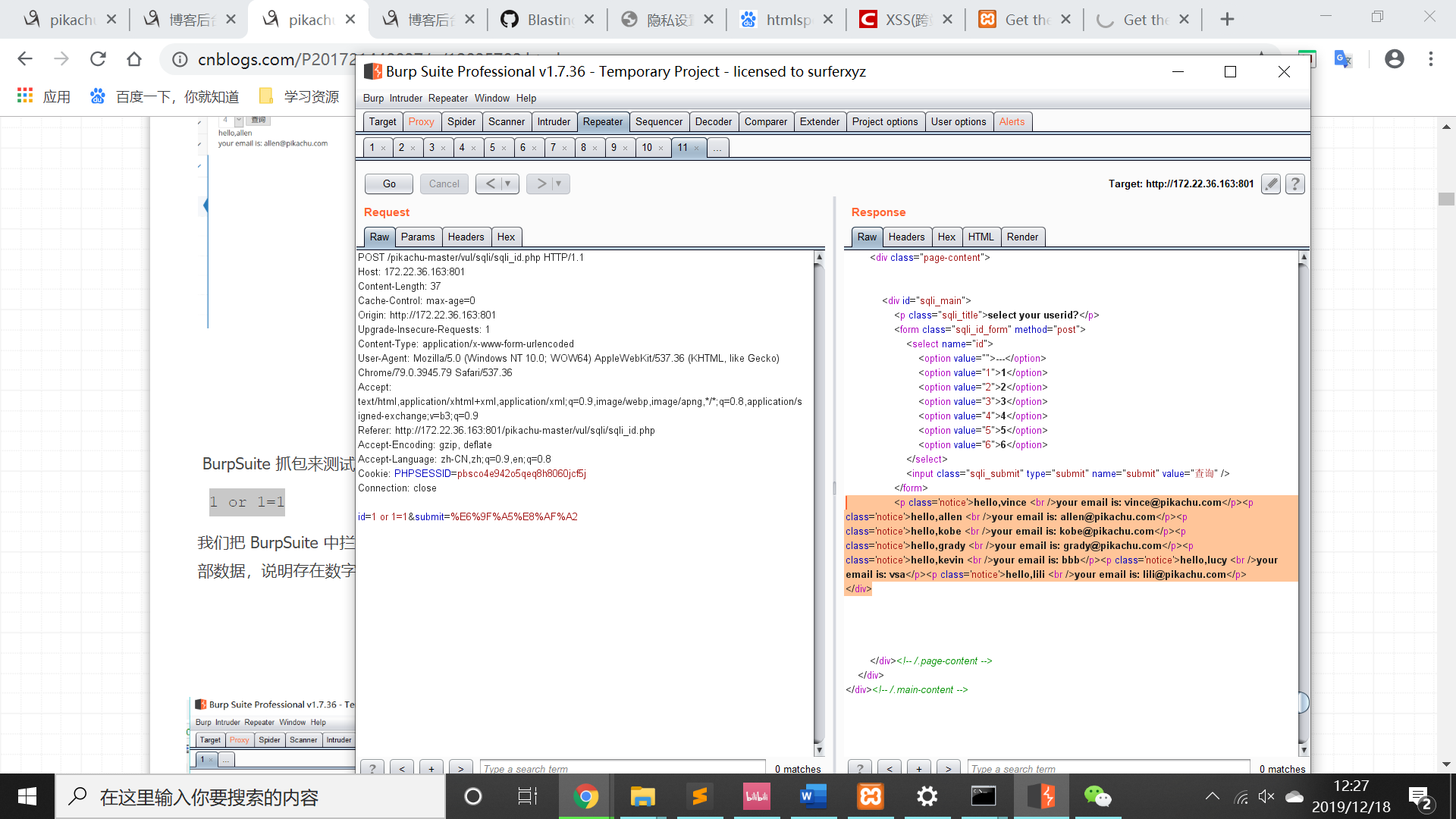Viewport: 1456px width, 819px height.
Task: Click the pencil icon to edit target
Action: (1271, 184)
